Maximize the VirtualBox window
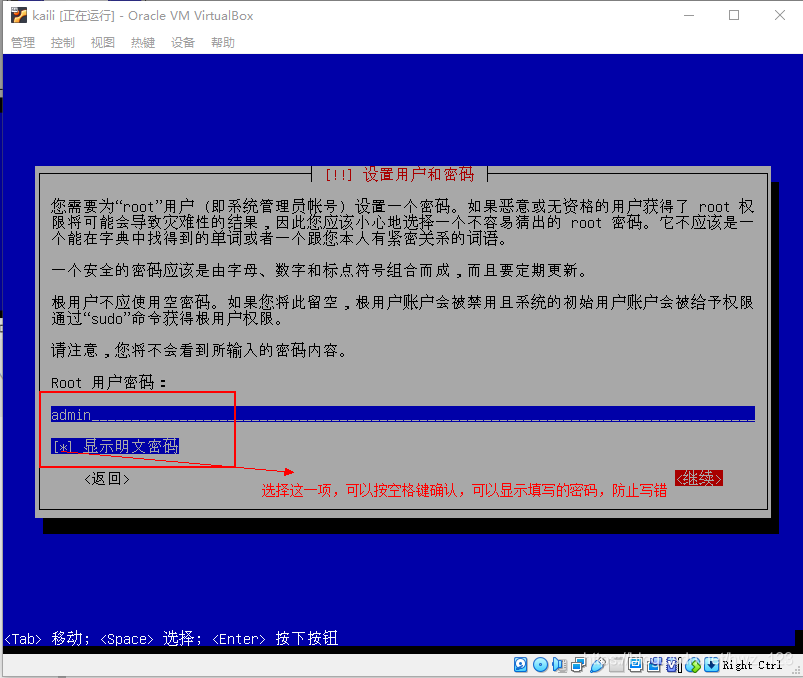The width and height of the screenshot is (803, 678). coord(734,15)
